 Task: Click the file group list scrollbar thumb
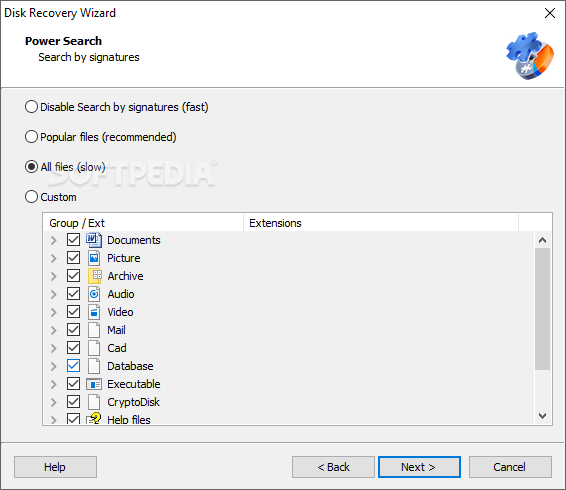[x=542, y=309]
